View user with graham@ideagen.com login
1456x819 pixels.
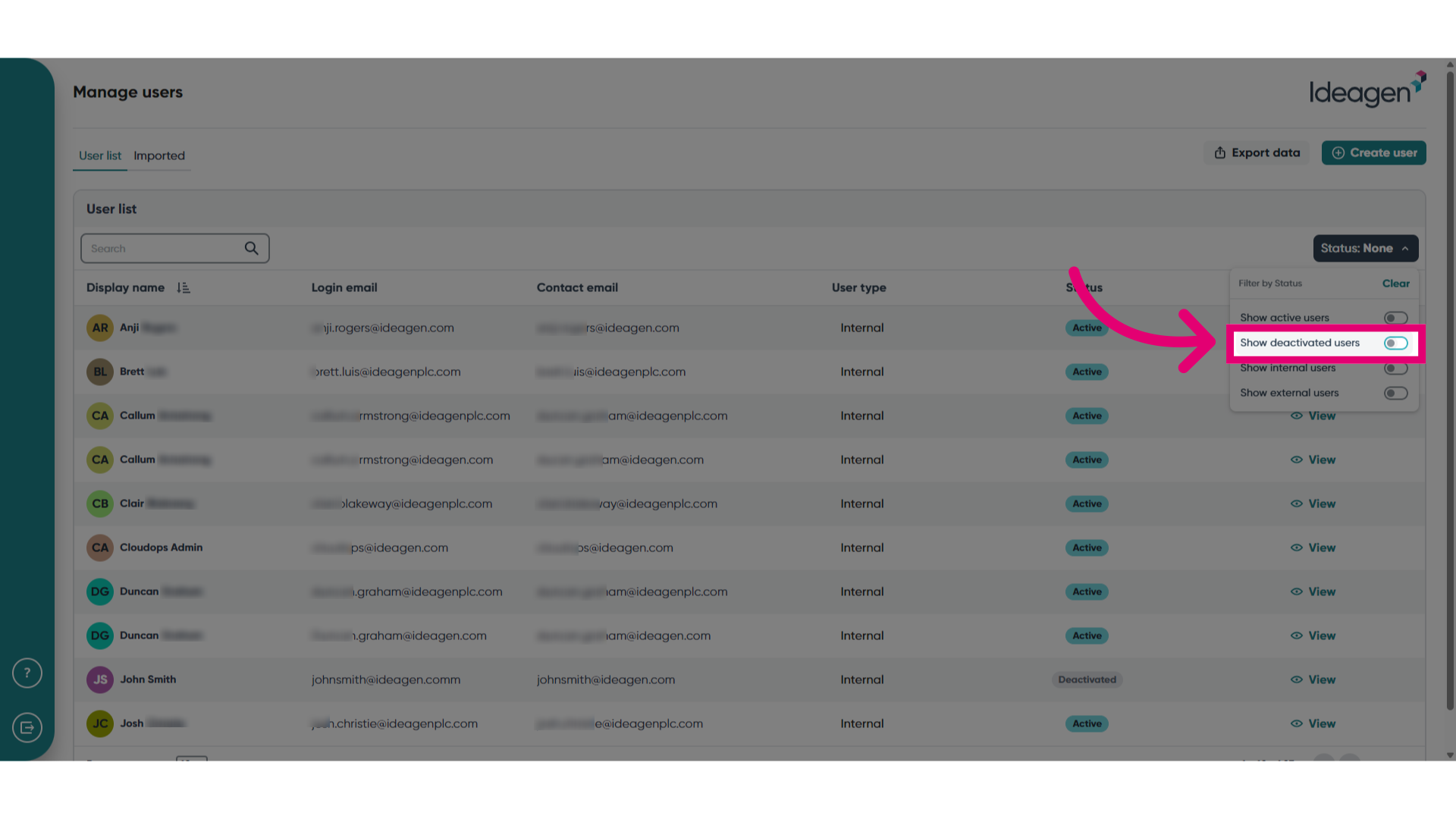[1313, 635]
